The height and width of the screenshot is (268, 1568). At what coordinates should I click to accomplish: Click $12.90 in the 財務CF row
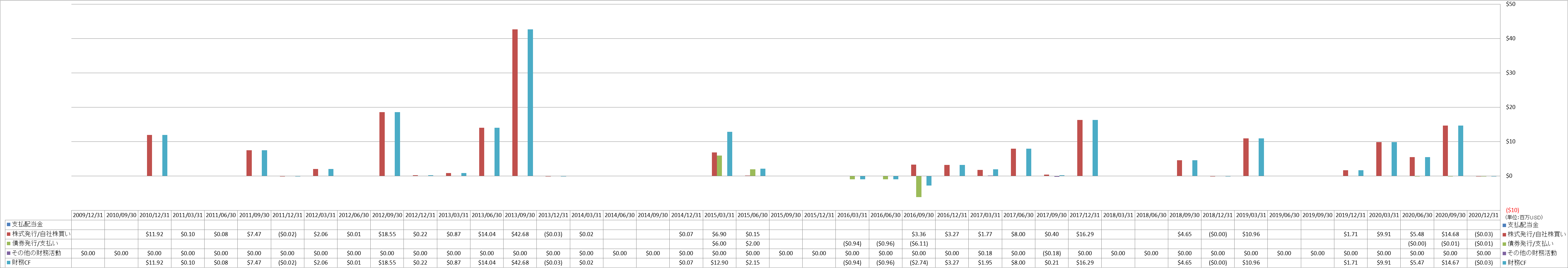tap(719, 262)
